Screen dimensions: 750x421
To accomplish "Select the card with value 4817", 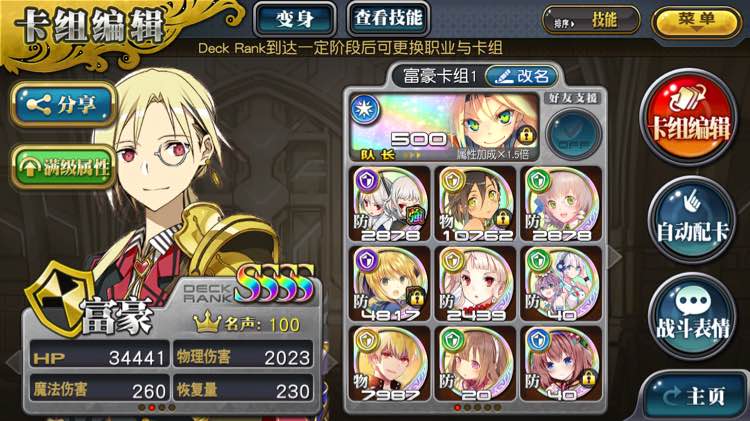I will tap(390, 284).
